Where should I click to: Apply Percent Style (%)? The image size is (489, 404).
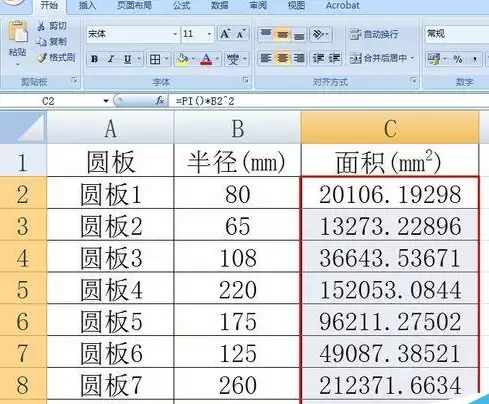458,59
